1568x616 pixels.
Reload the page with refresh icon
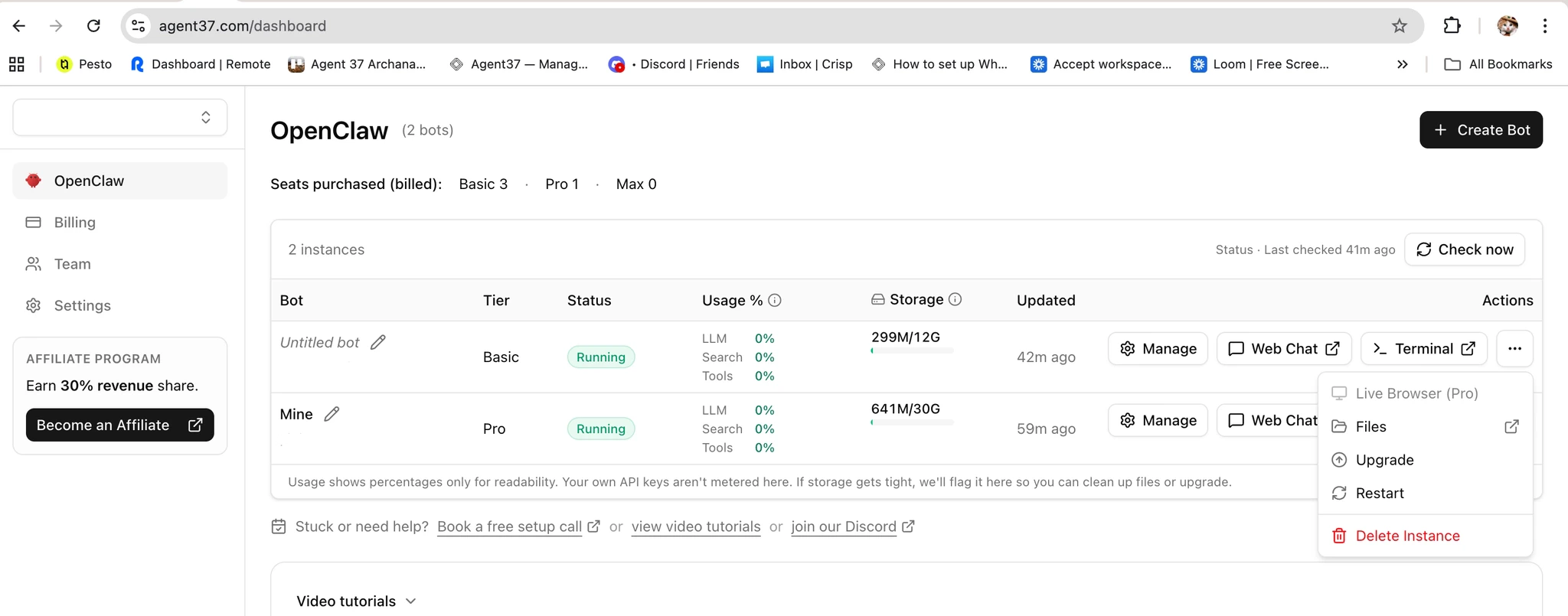click(93, 26)
